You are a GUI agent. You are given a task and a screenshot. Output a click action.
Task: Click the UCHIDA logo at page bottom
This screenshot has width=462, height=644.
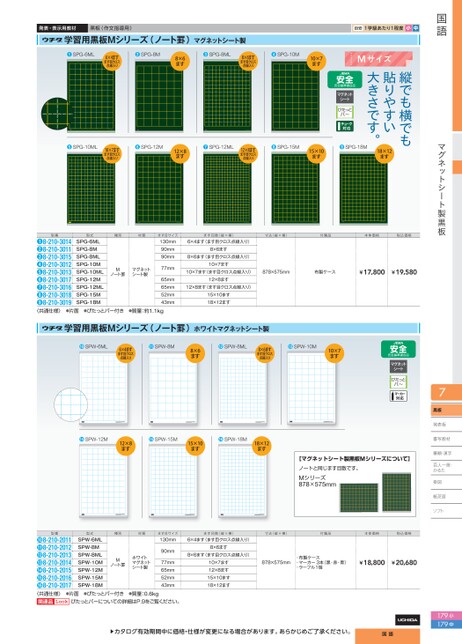click(x=407, y=620)
